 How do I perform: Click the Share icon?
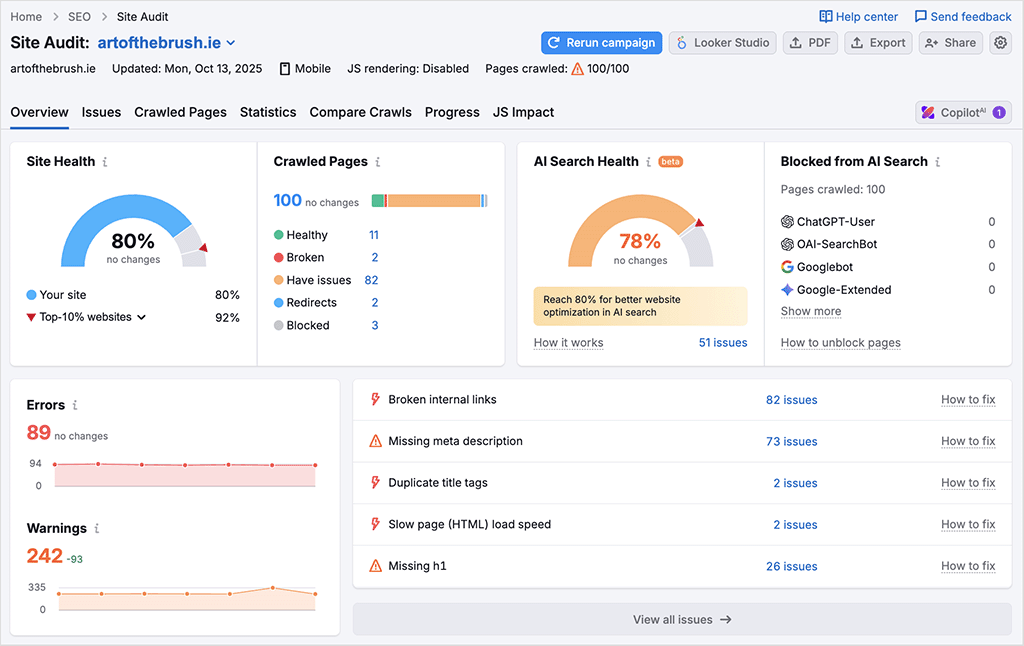(931, 42)
